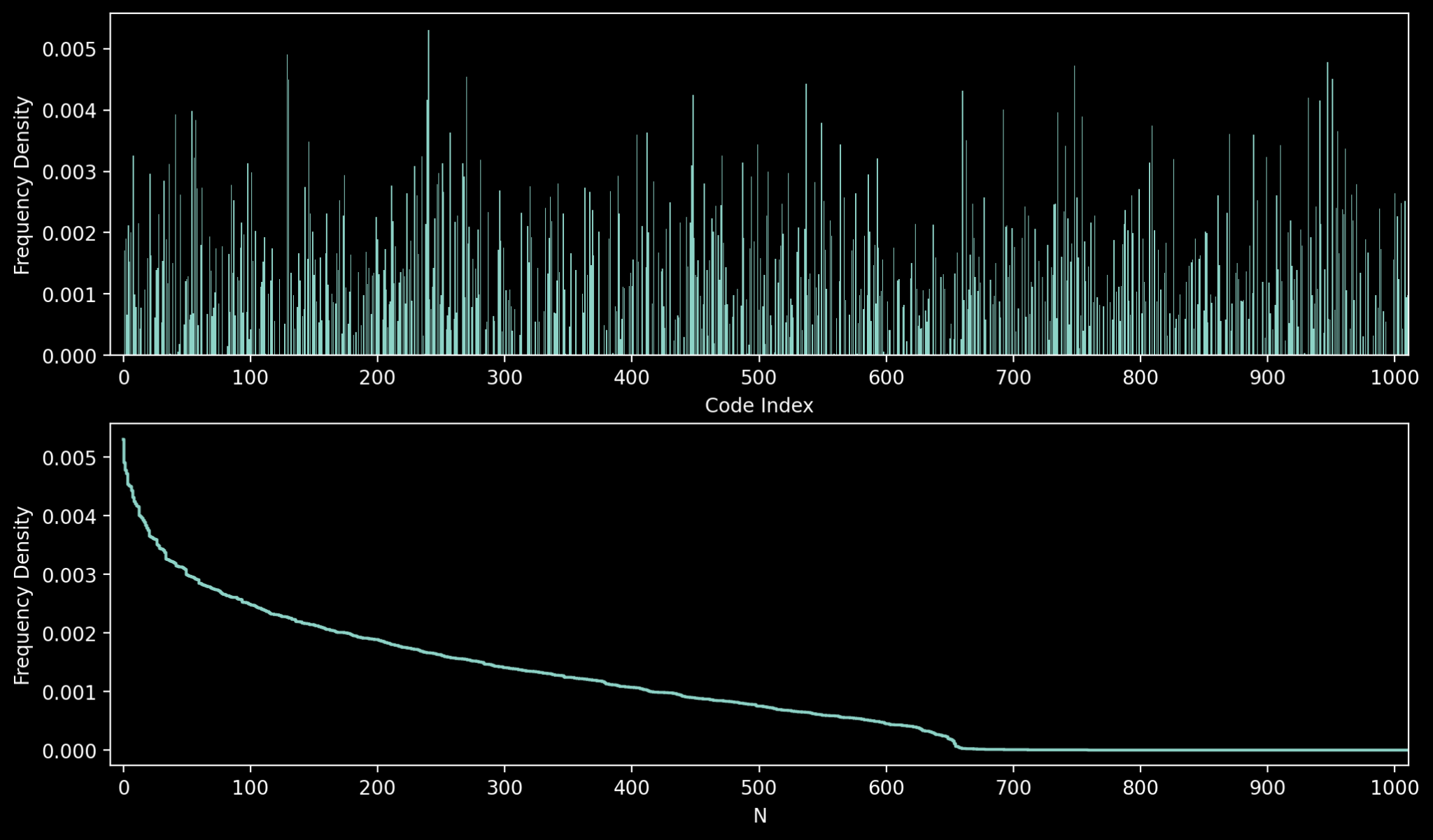Click the top plot's 'Frequency Density' y-axis label
Screen dimensions: 1433x840
point(22,185)
